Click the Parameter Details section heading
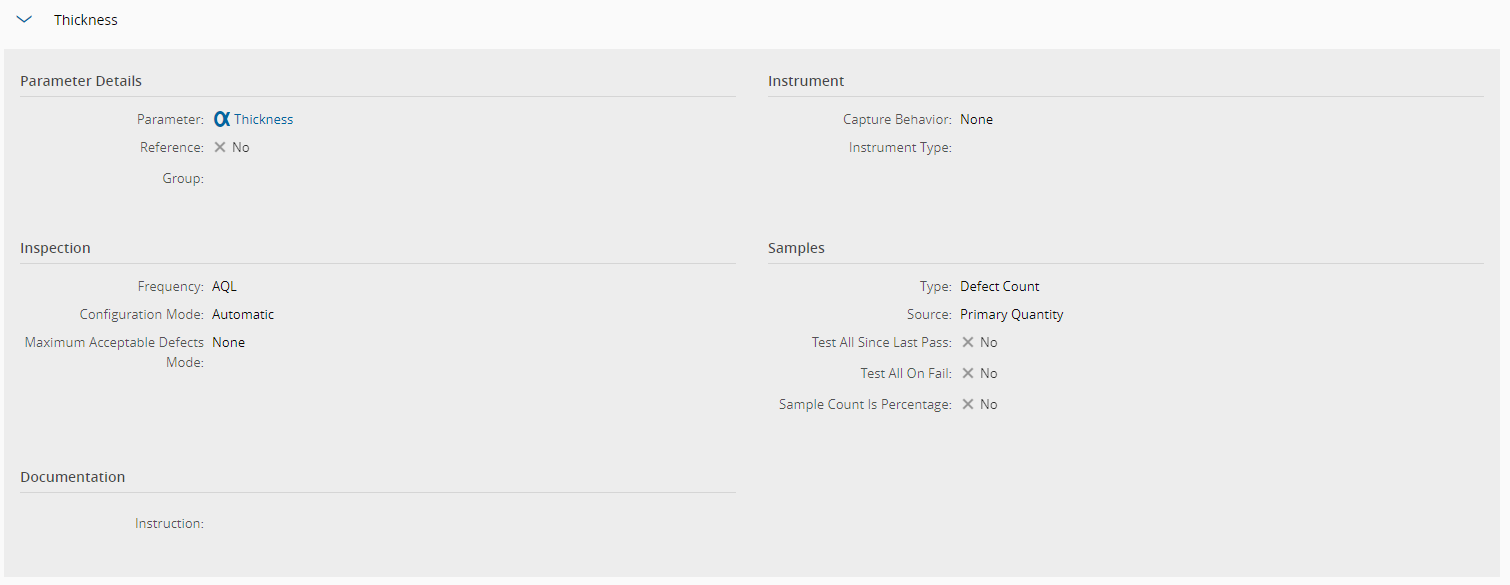 pyautogui.click(x=81, y=81)
